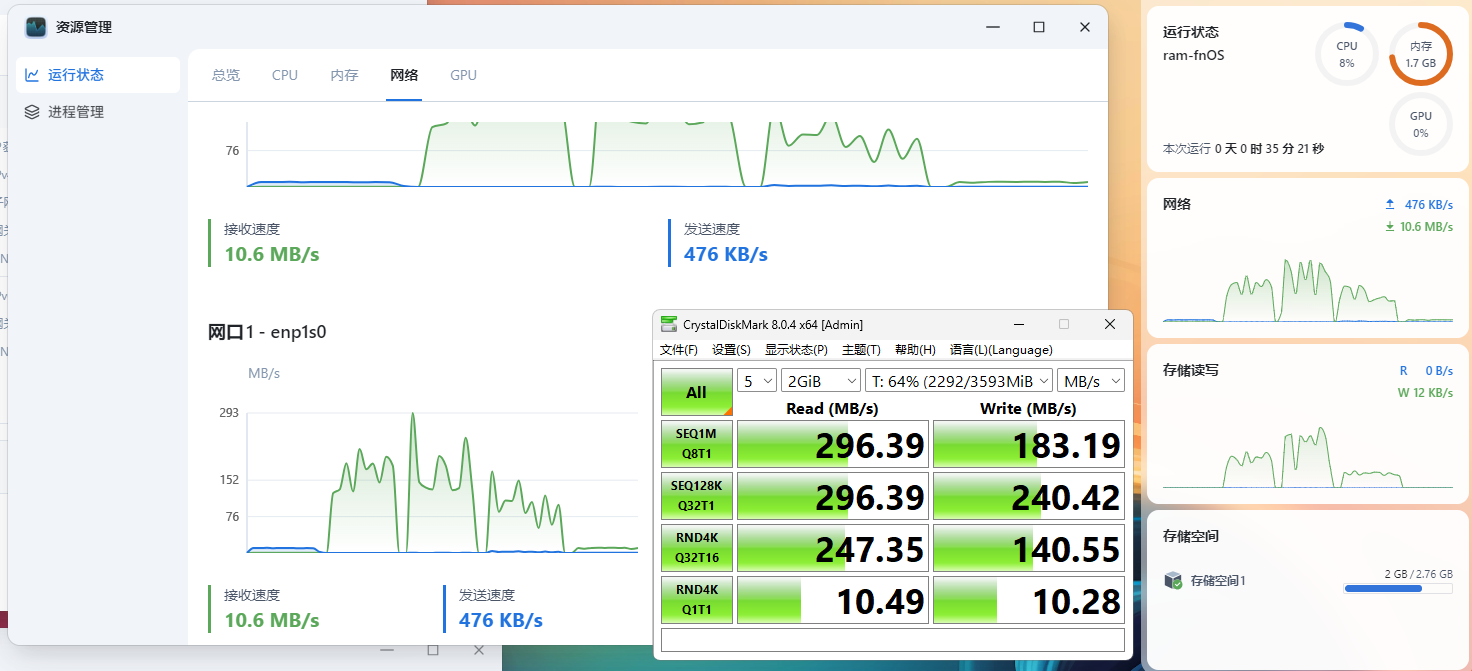Click the 存储读写 widget chart
The image size is (1472, 671).
pos(1306,457)
